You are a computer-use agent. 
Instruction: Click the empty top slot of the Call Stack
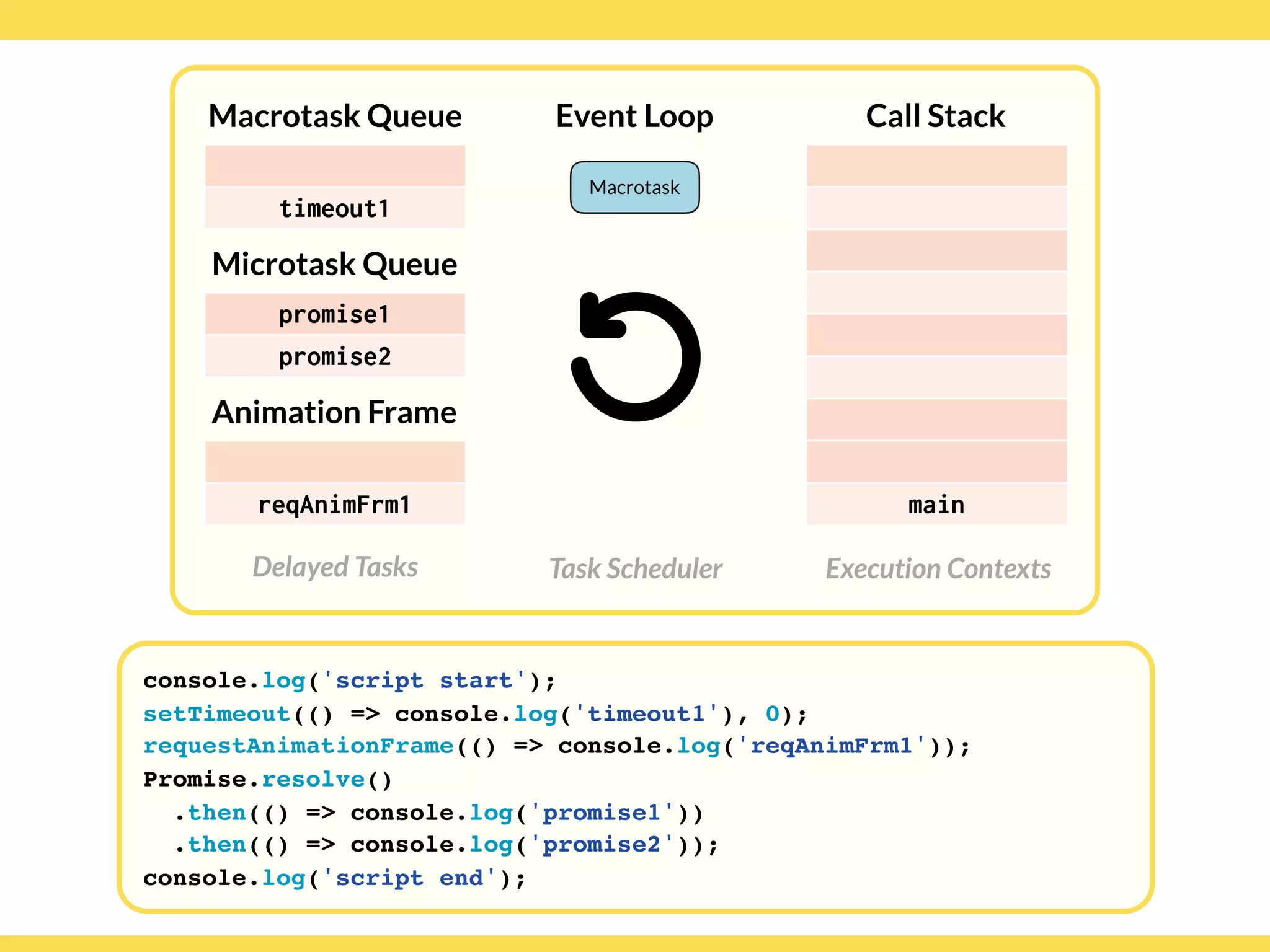(936, 165)
